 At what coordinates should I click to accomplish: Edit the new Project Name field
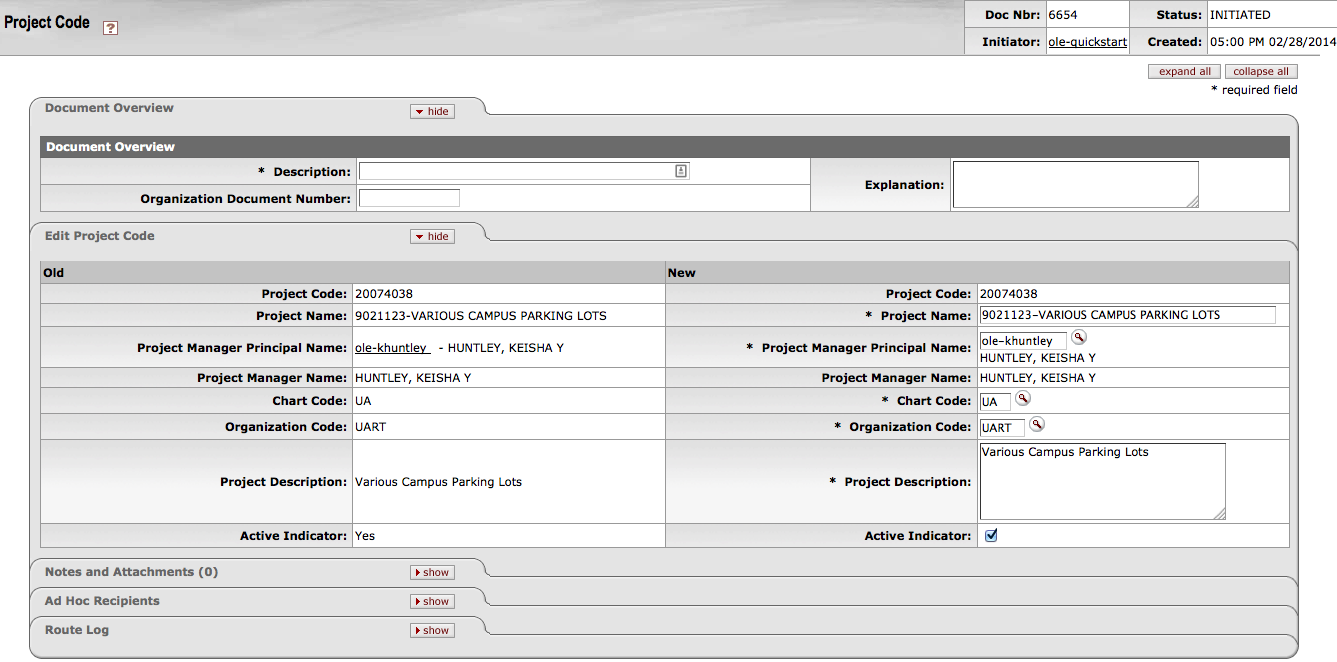[x=1127, y=315]
